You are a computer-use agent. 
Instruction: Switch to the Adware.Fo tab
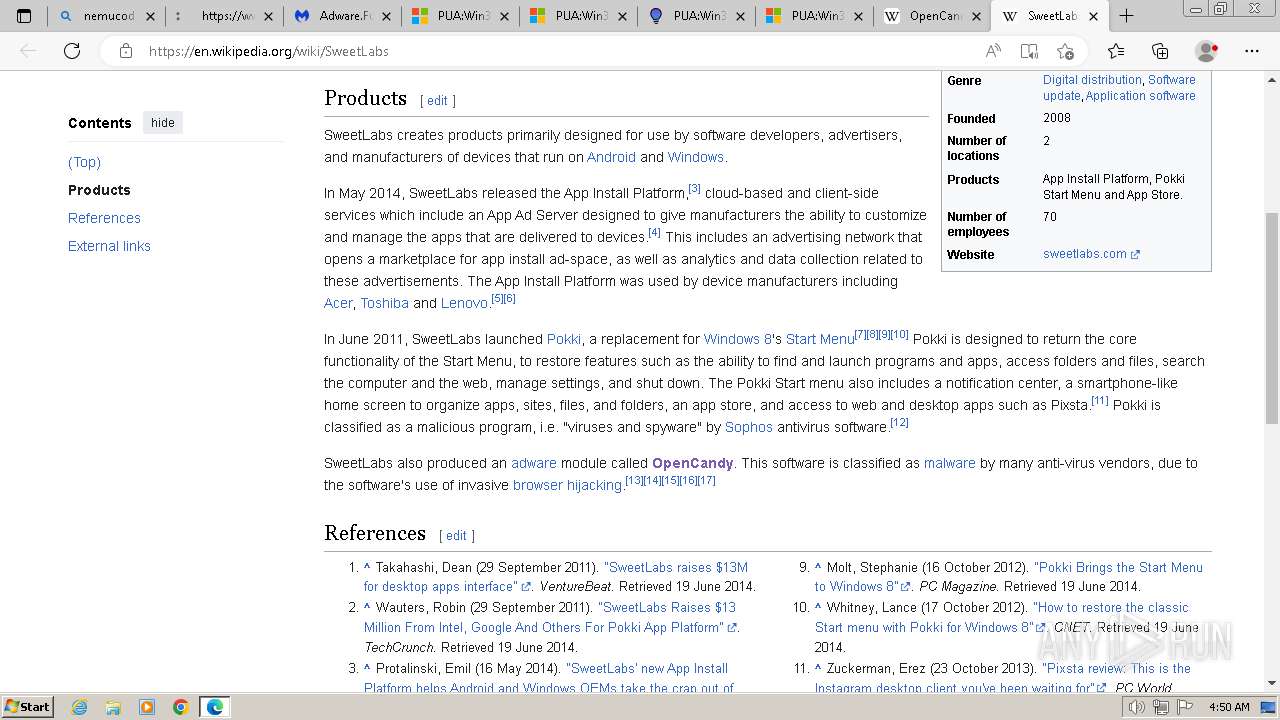click(x=344, y=16)
